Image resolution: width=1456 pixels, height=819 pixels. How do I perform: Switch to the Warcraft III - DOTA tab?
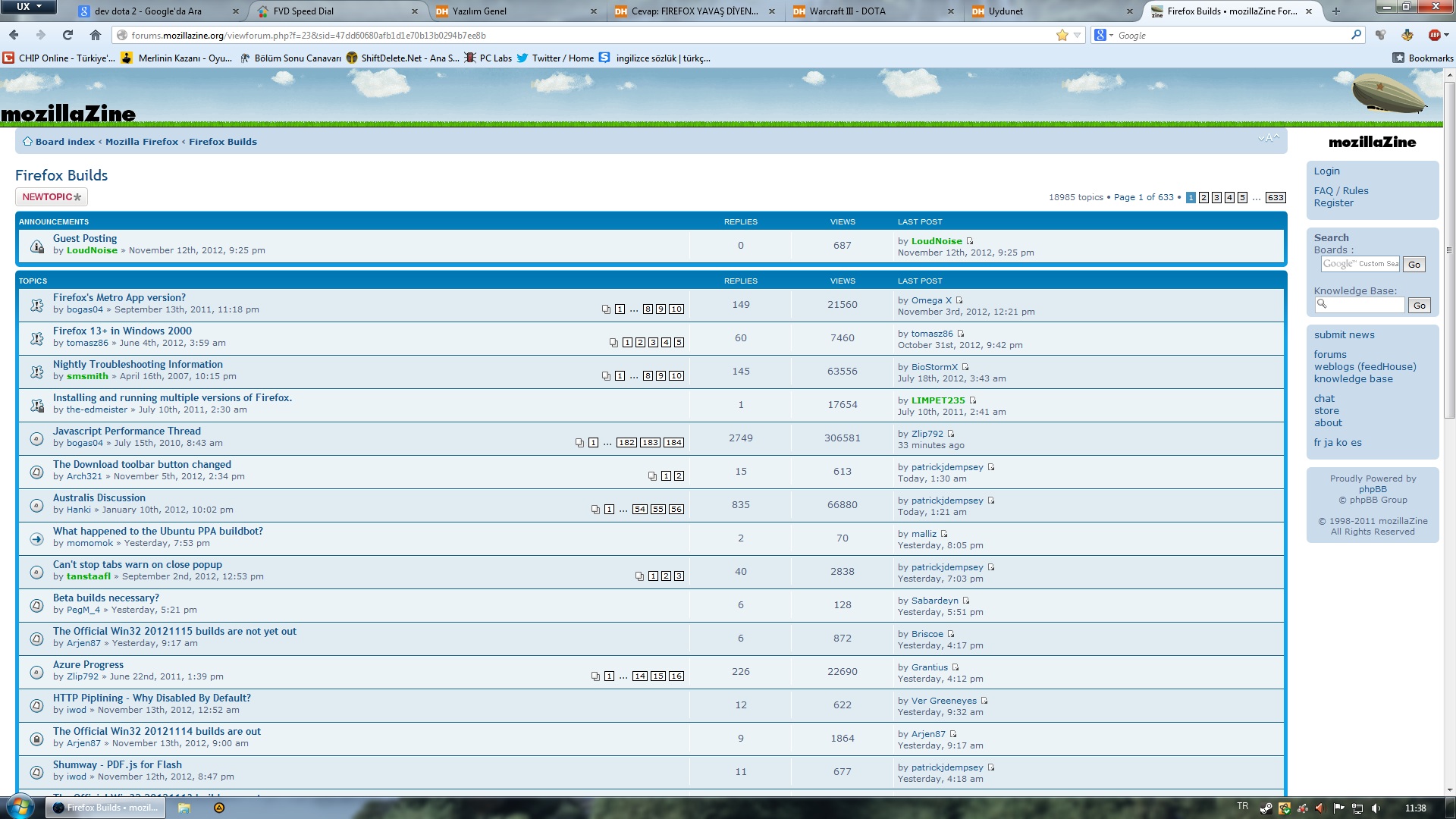point(874,11)
